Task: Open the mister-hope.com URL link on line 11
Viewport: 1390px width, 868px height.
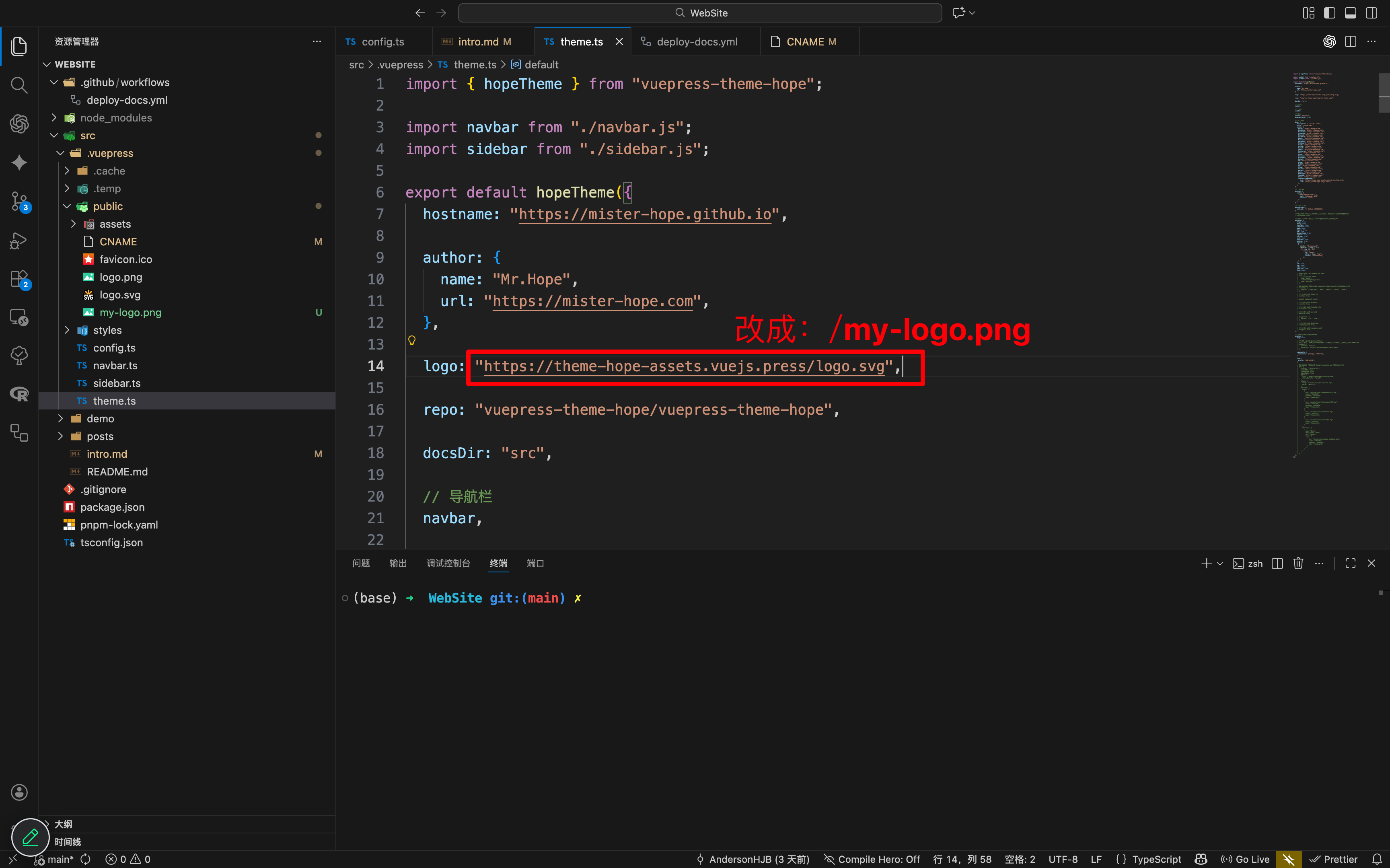Action: pyautogui.click(x=593, y=301)
